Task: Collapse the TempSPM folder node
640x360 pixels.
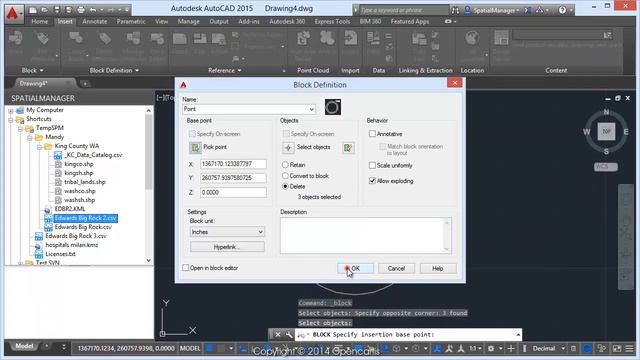Action: tap(20, 128)
